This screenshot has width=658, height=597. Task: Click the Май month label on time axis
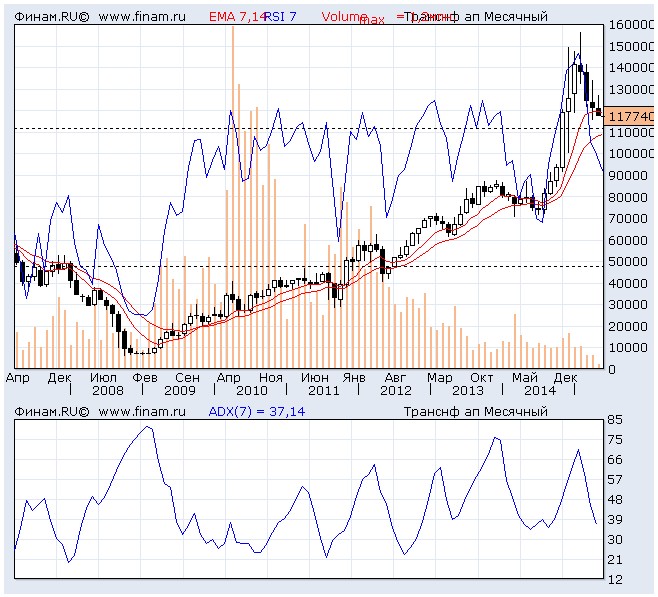tap(525, 378)
